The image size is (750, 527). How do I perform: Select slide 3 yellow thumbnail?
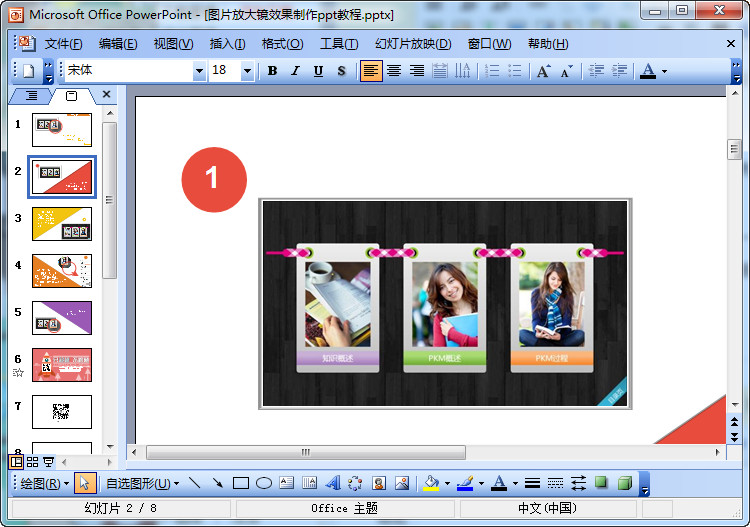point(62,223)
